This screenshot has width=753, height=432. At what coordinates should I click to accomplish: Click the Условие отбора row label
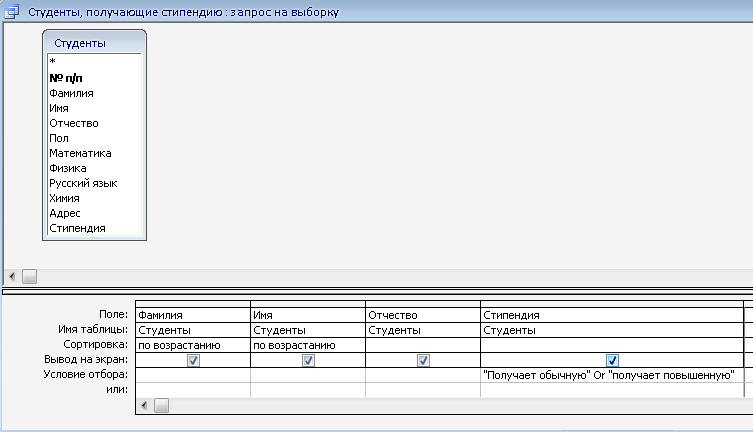tap(85, 374)
